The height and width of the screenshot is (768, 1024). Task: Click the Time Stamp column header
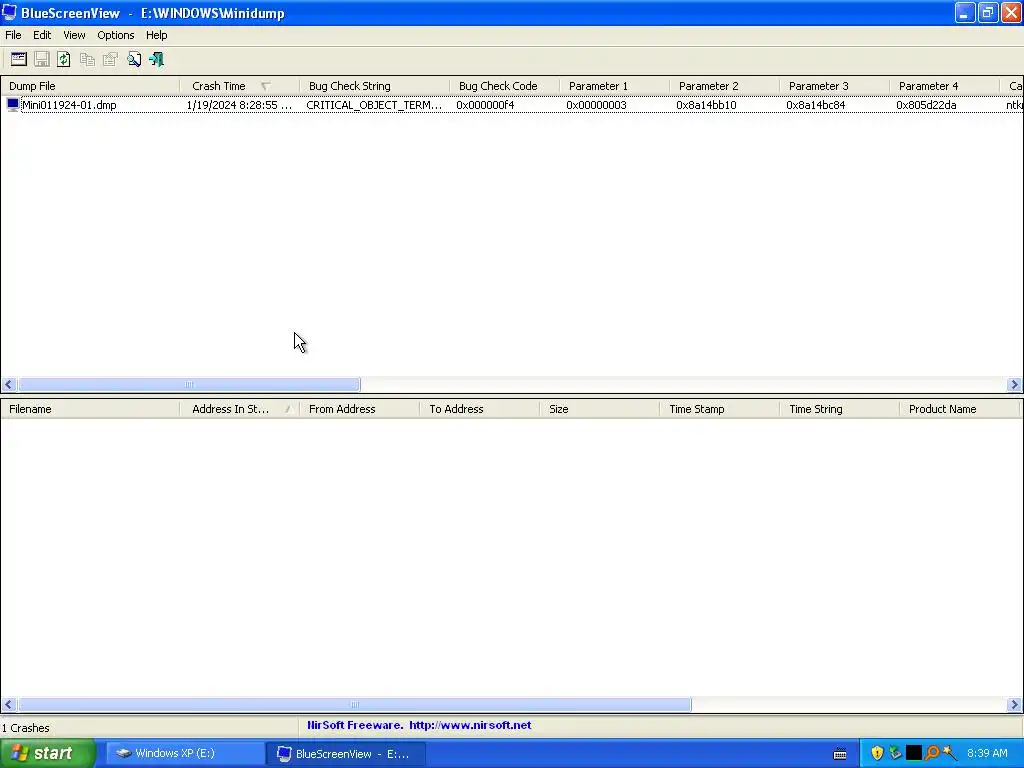tap(720, 409)
